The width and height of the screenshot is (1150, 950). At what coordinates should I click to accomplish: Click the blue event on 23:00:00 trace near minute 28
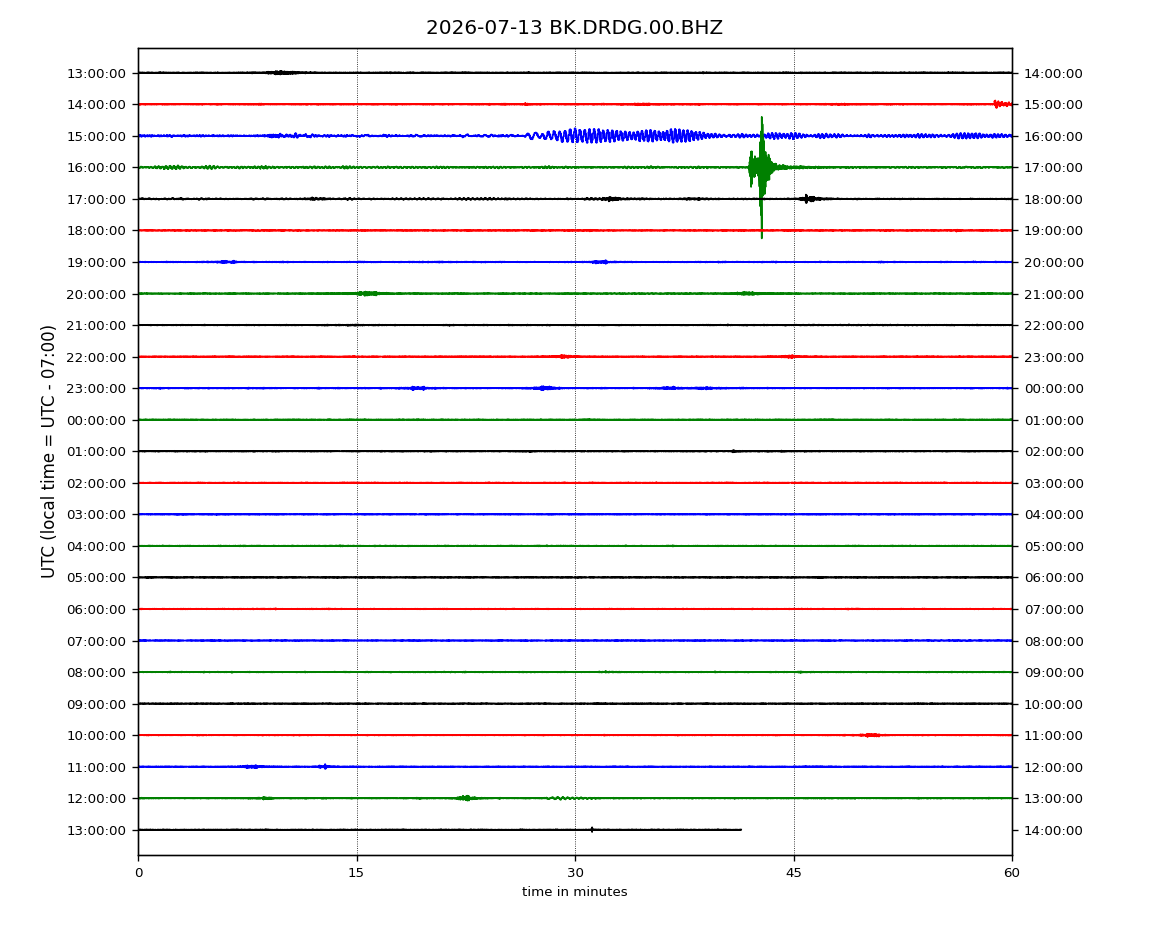545,388
